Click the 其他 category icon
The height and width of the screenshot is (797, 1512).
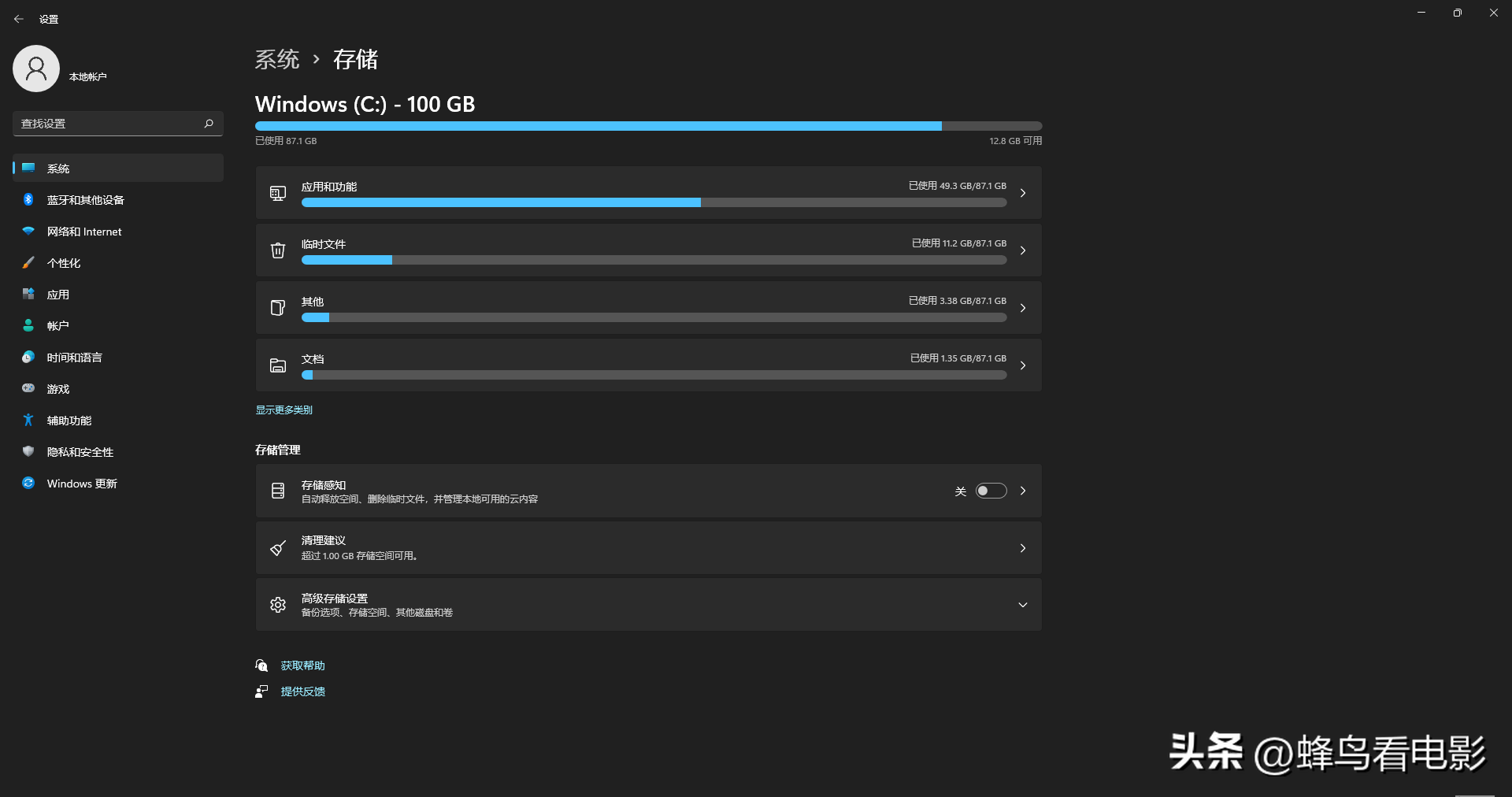278,308
